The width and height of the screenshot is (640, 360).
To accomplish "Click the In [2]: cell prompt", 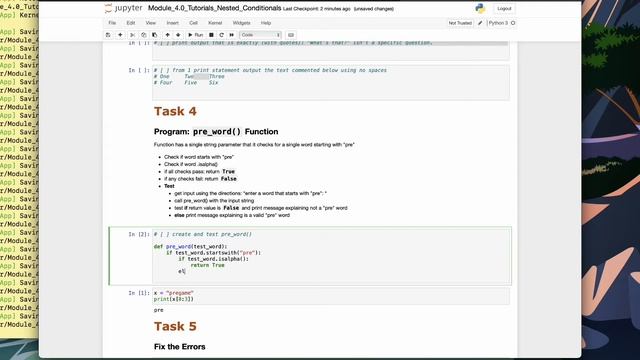I will 139,234.
